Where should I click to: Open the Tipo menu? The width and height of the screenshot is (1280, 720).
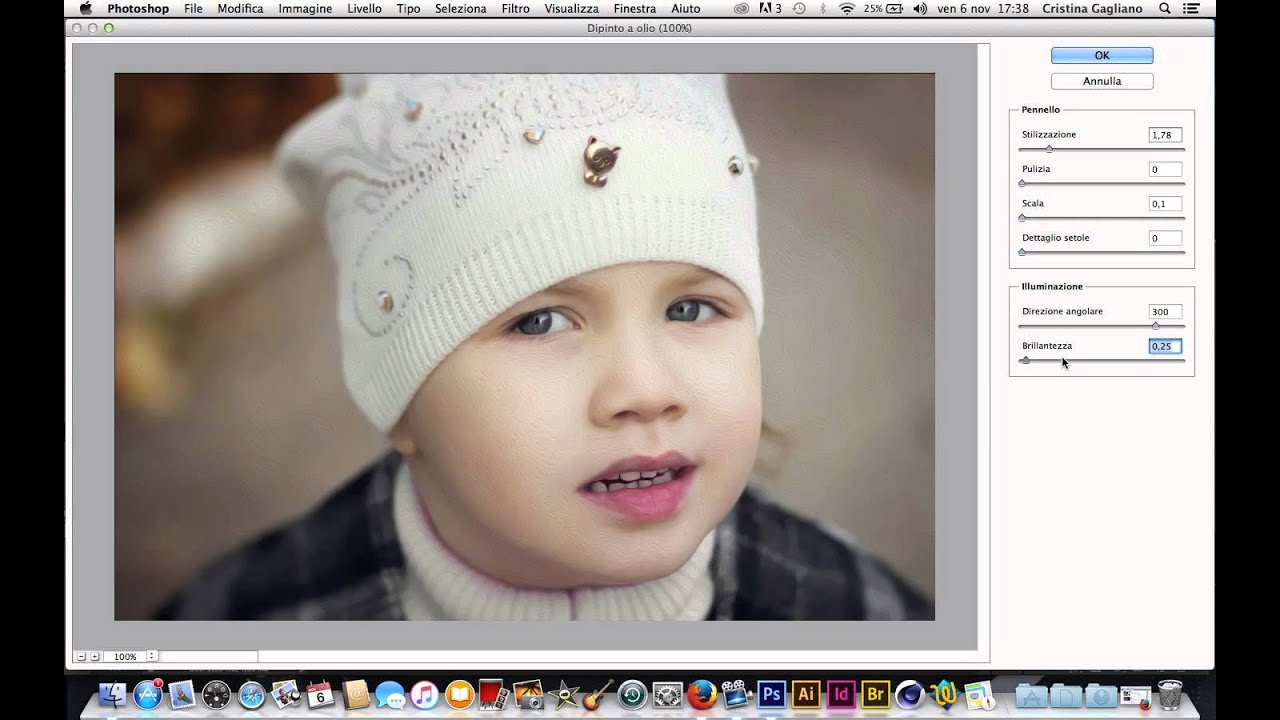[408, 9]
